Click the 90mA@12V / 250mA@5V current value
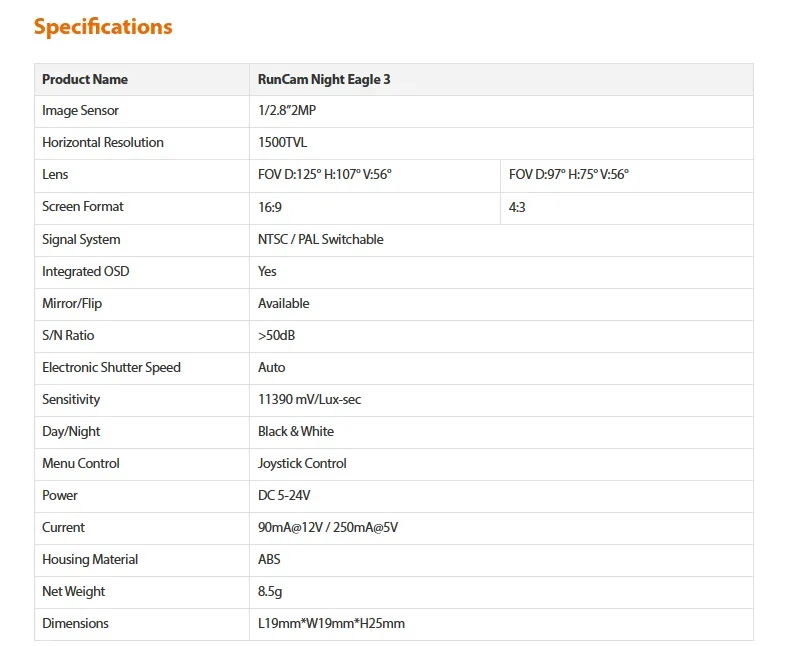794x646 pixels. click(x=328, y=528)
